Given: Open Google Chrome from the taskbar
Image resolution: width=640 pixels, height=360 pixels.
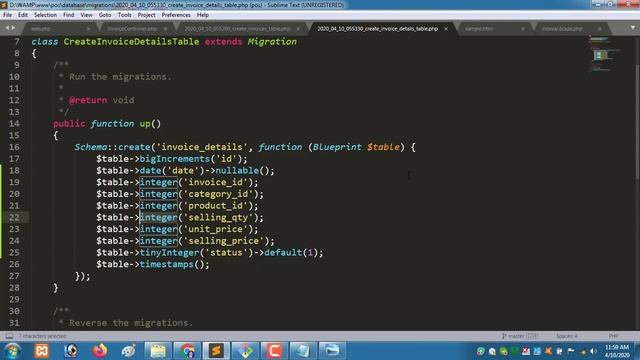Looking at the screenshot, I should [x=187, y=351].
